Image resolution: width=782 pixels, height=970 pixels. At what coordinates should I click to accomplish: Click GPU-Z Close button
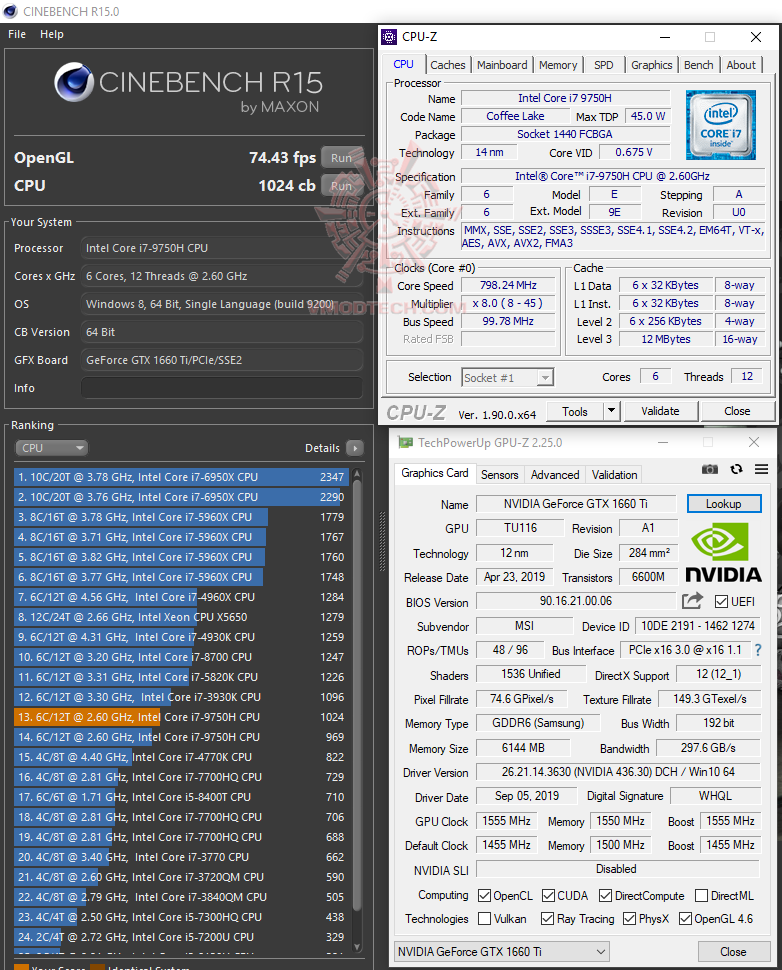click(x=733, y=951)
